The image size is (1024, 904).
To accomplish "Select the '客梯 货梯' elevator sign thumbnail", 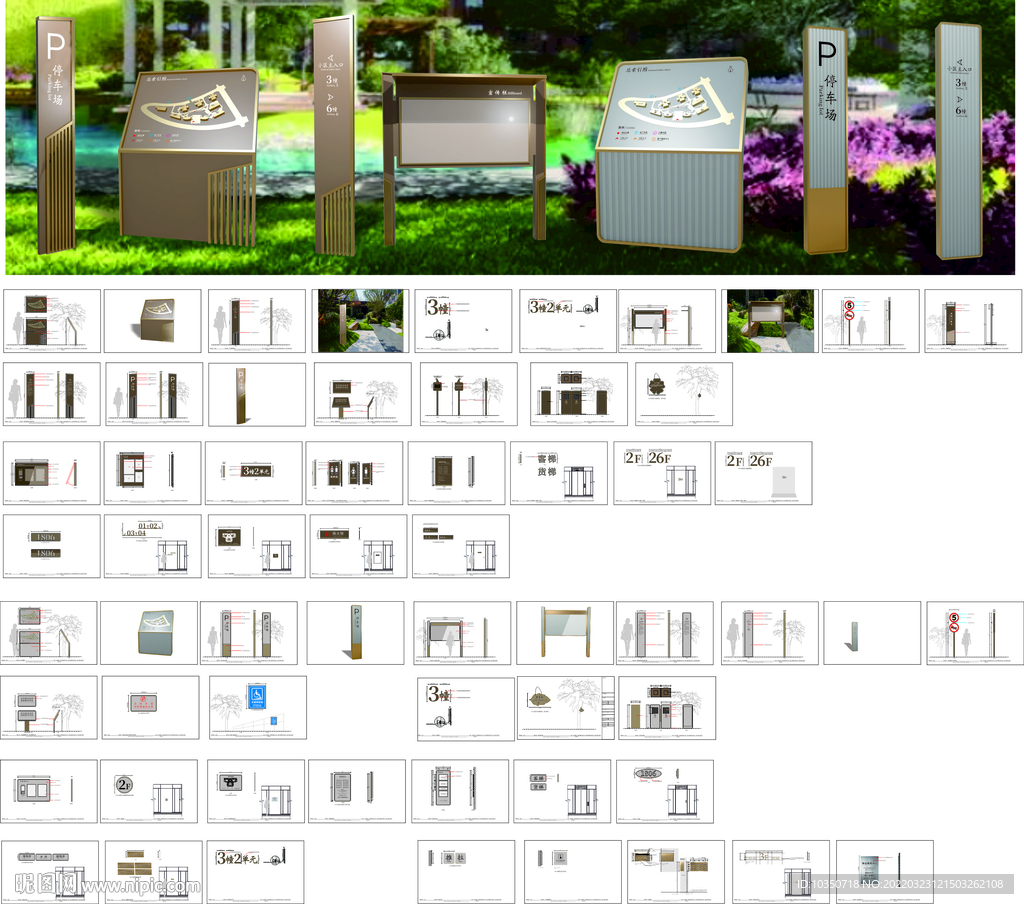I will 559,473.
